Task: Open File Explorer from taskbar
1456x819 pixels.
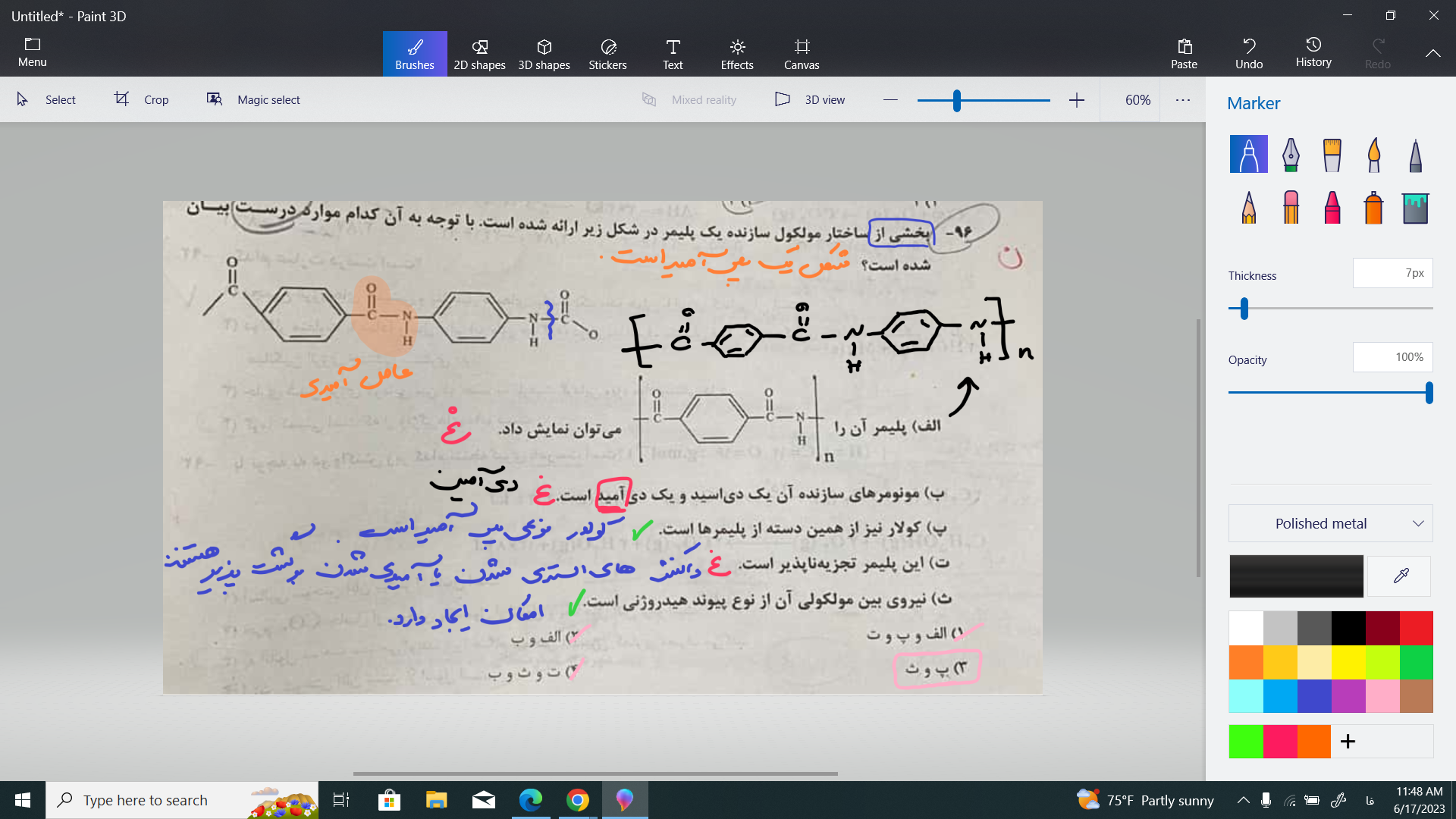Action: coord(436,800)
